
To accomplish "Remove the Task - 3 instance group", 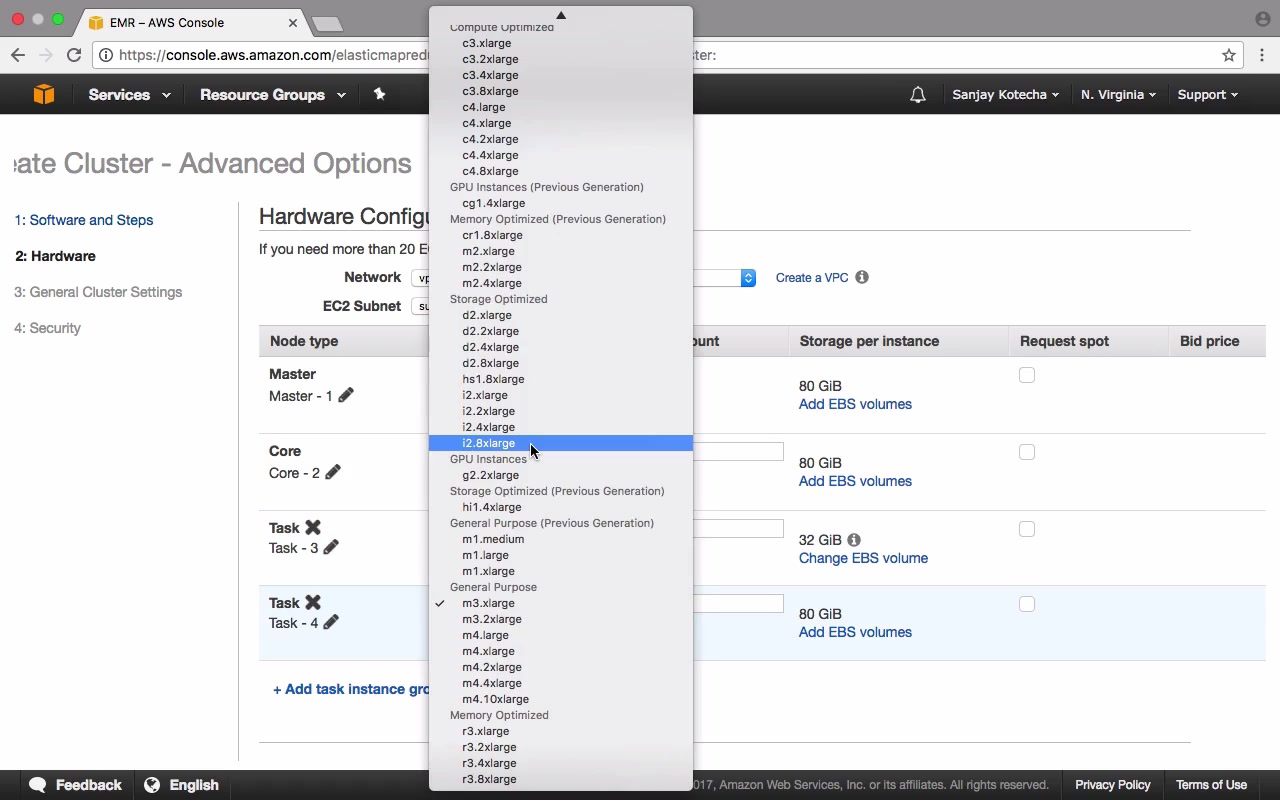I will [313, 527].
